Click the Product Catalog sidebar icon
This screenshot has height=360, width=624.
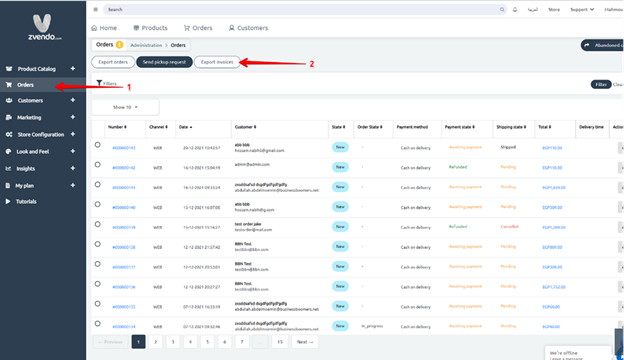[x=9, y=69]
